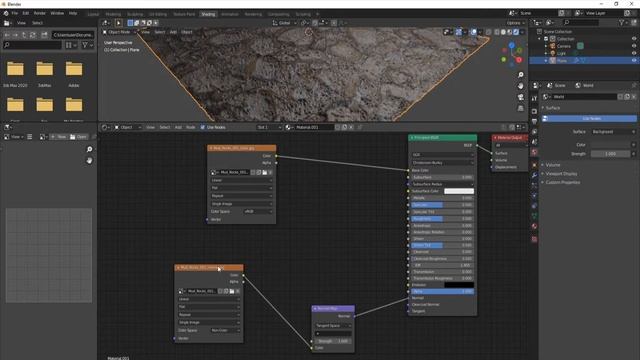The width and height of the screenshot is (640, 360).
Task: Toggle viewport overlays button
Action: [x=473, y=32]
